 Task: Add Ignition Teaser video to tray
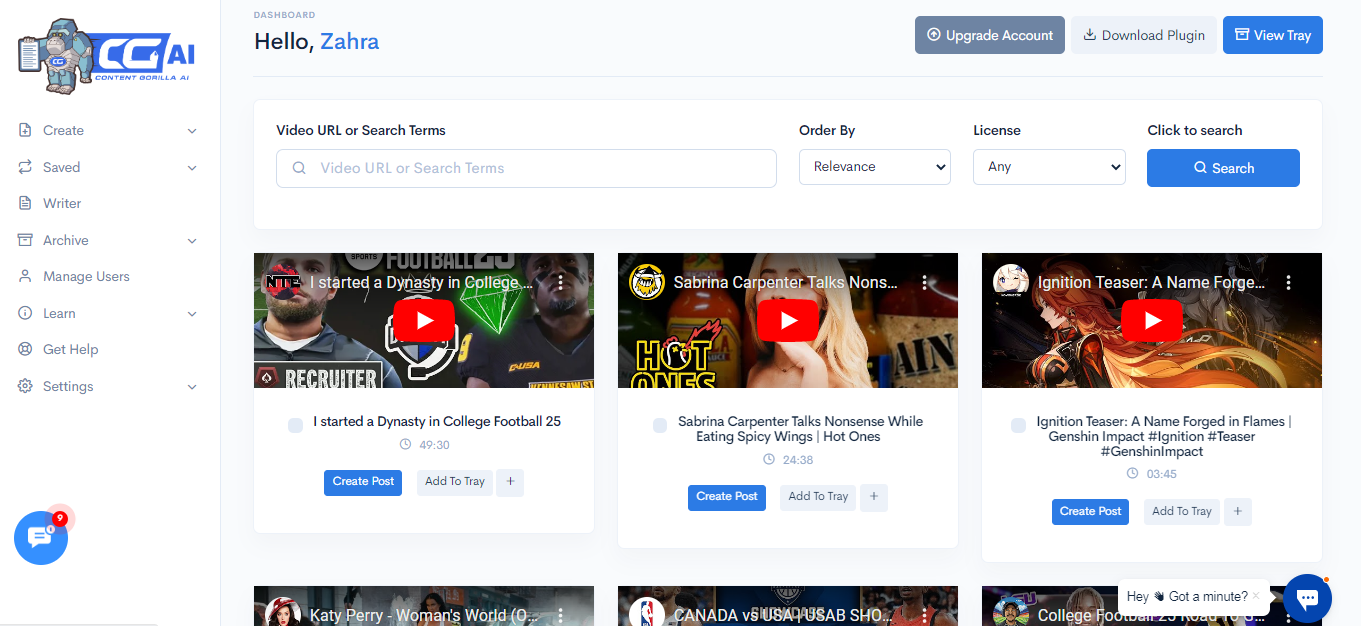(1182, 512)
